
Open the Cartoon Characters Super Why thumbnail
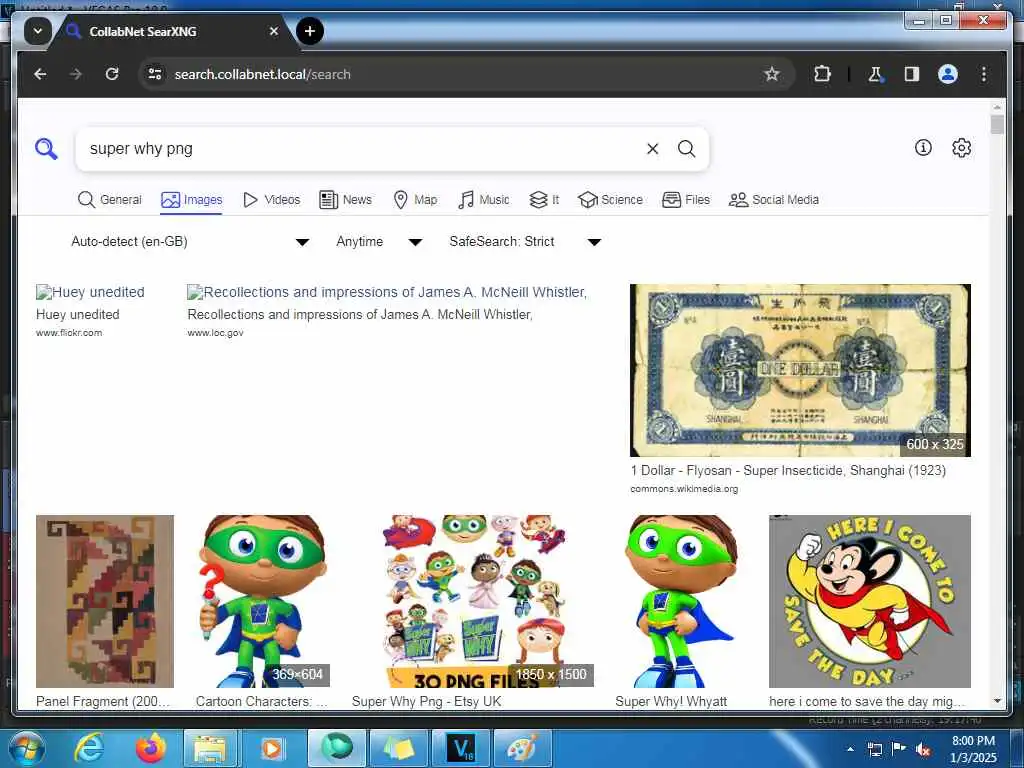[x=263, y=601]
